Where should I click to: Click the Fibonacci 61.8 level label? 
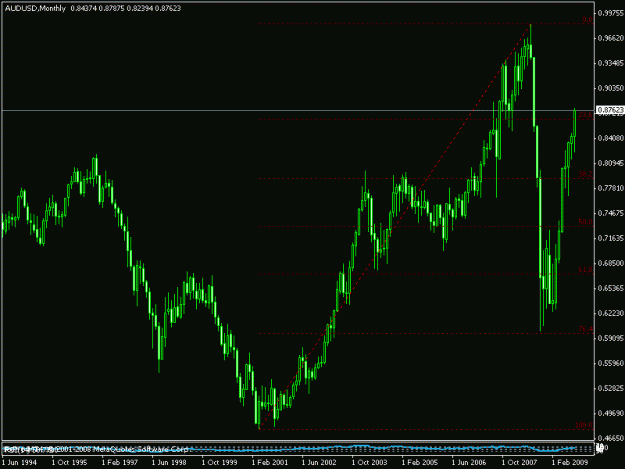click(586, 270)
